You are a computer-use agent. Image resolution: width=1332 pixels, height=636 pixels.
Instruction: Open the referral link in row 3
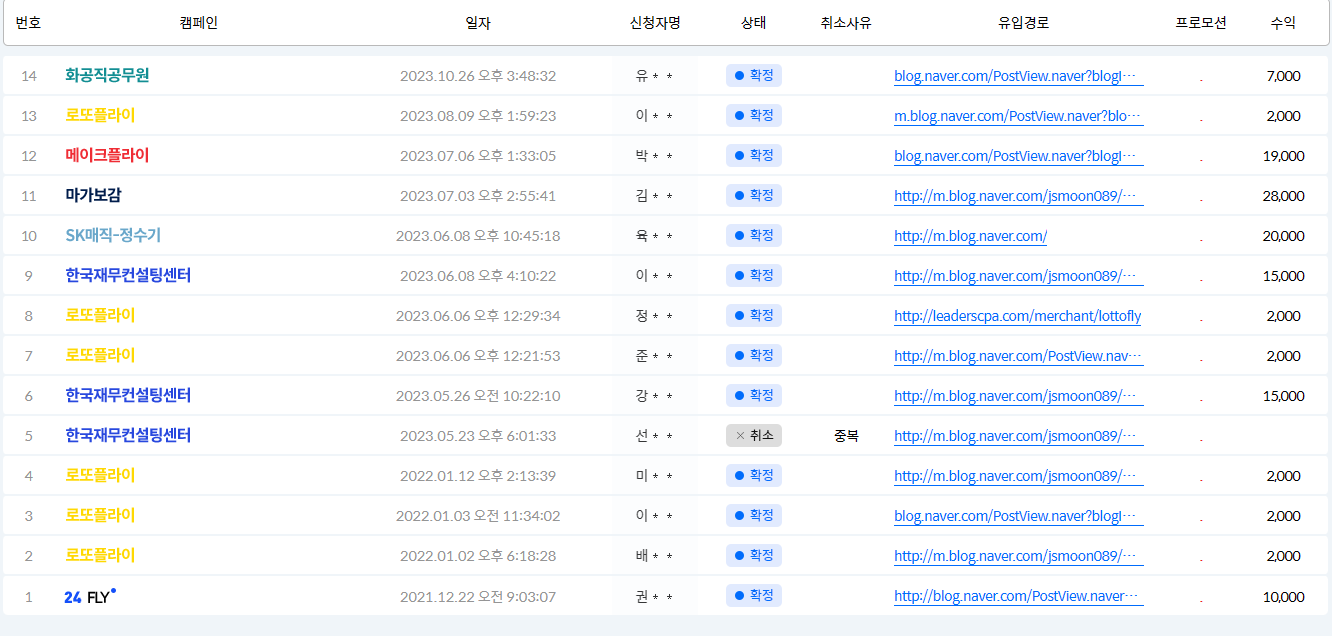[x=1018, y=516]
